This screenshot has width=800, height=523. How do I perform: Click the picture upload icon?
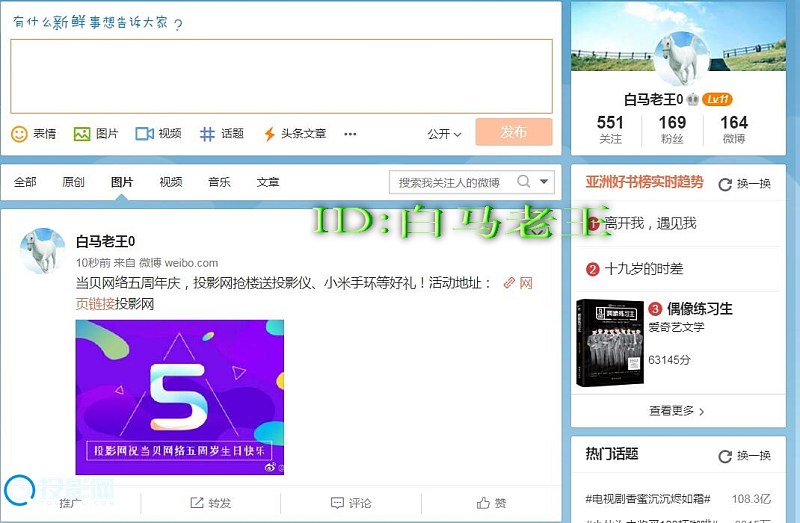[82, 134]
